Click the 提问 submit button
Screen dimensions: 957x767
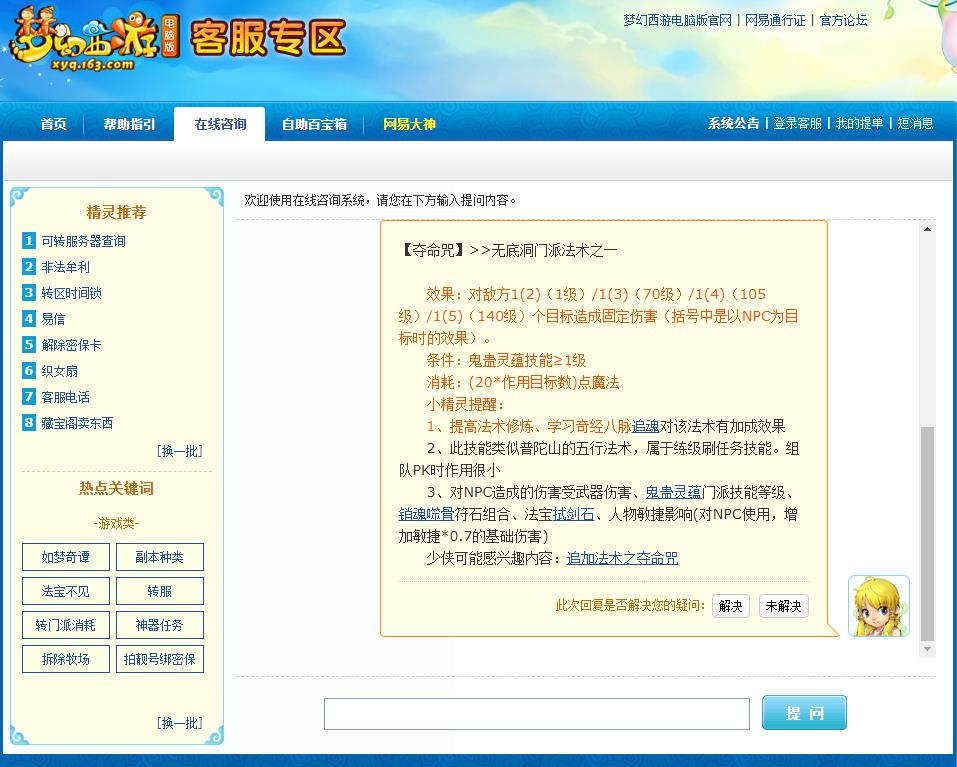804,713
